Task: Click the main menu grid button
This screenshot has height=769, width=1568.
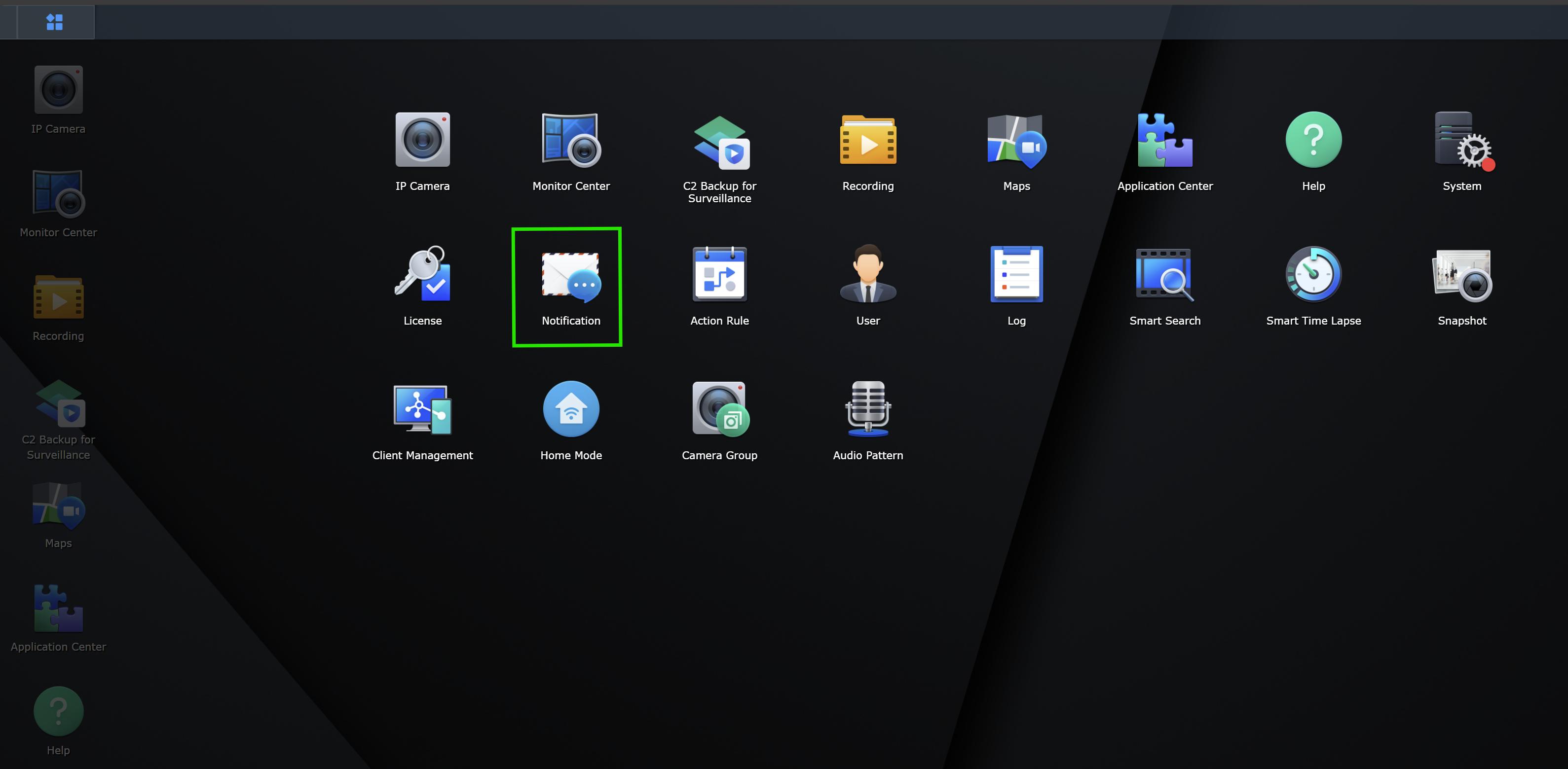Action: point(55,22)
